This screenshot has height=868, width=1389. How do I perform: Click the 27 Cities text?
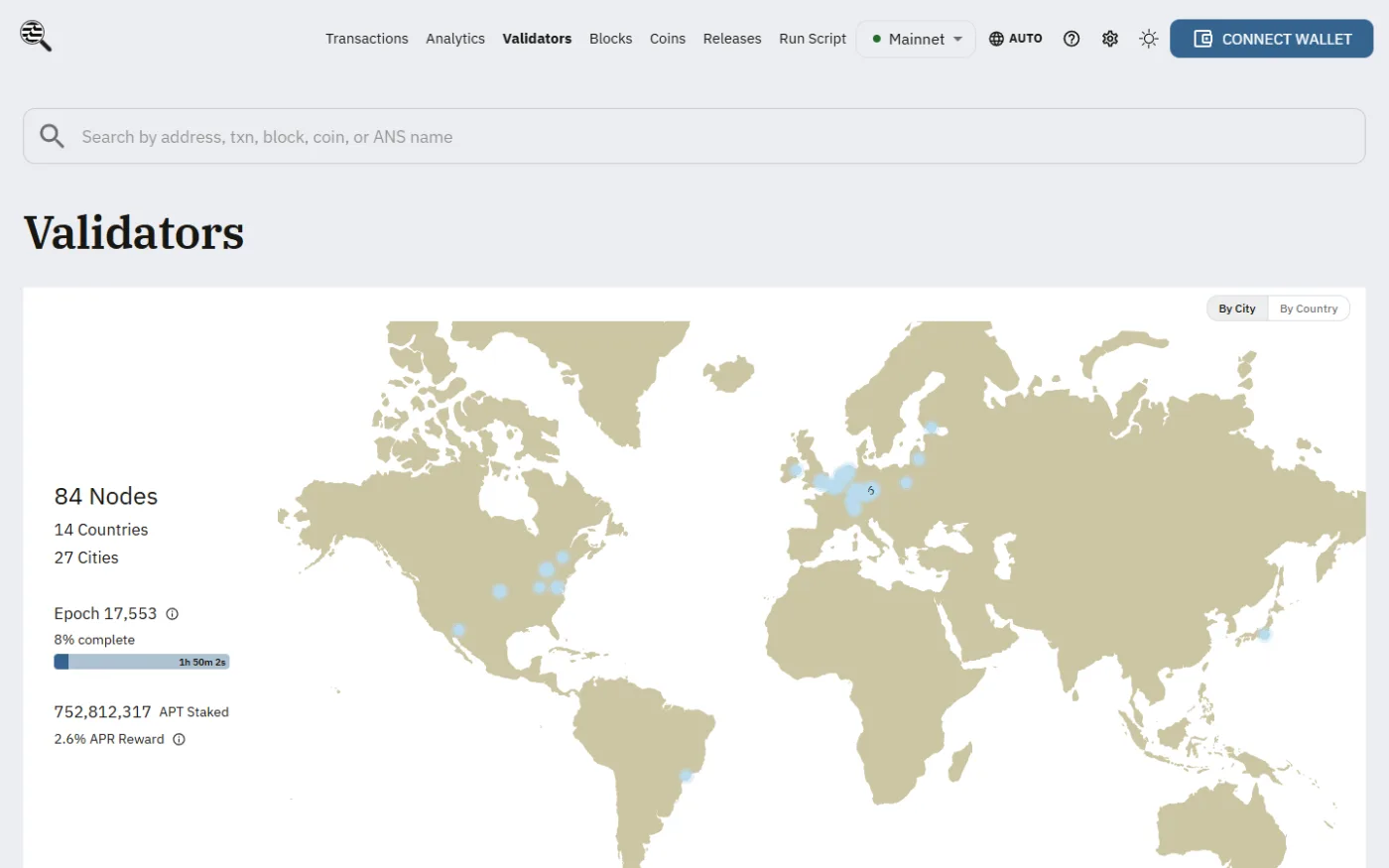coord(86,558)
